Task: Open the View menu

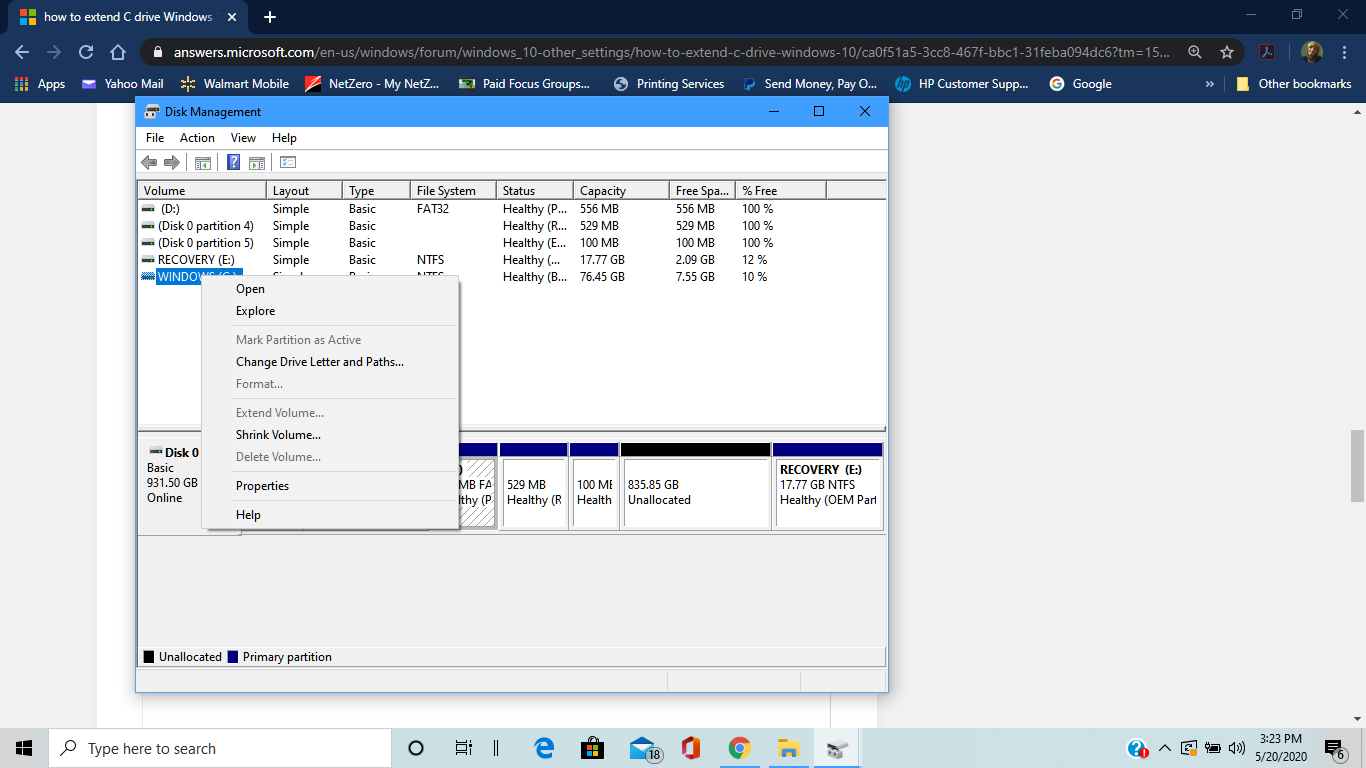Action: point(243,138)
